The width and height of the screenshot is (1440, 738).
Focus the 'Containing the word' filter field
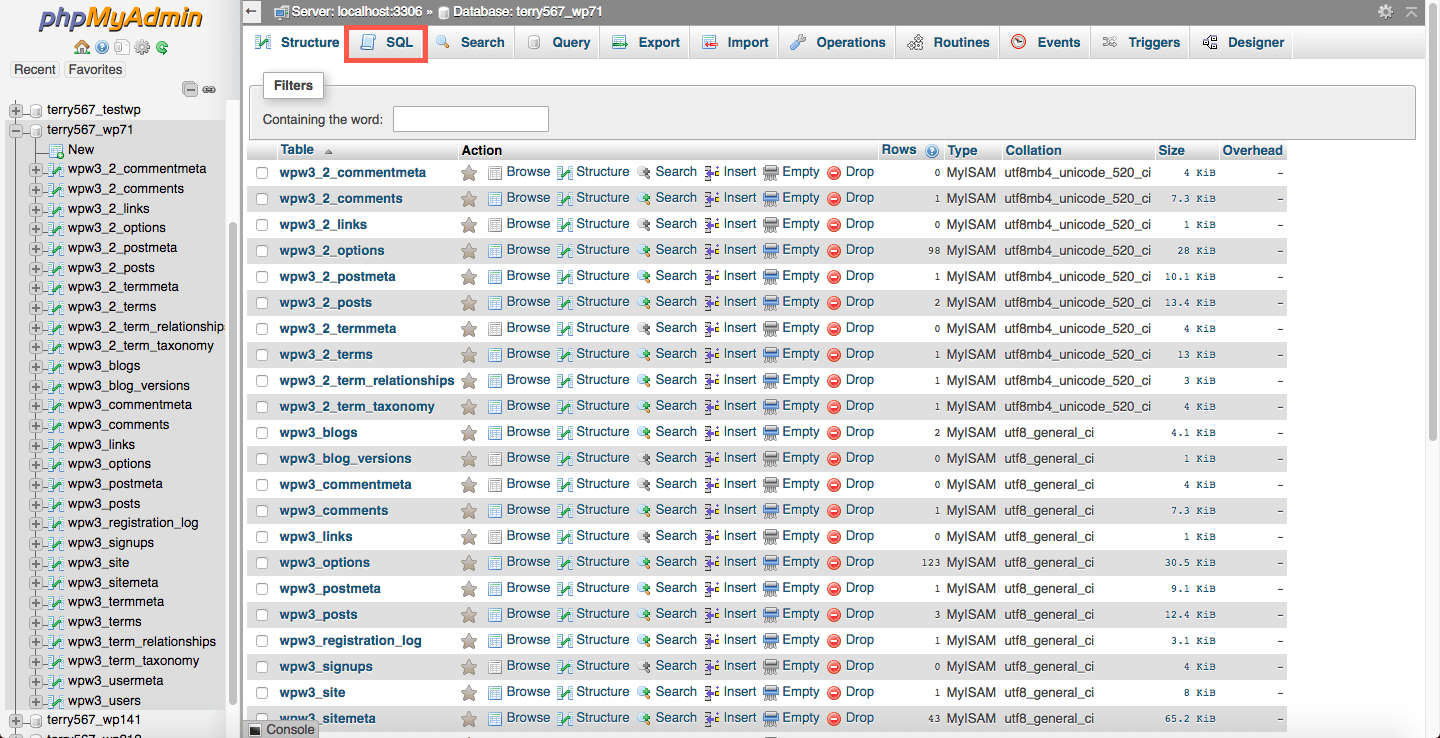click(471, 119)
